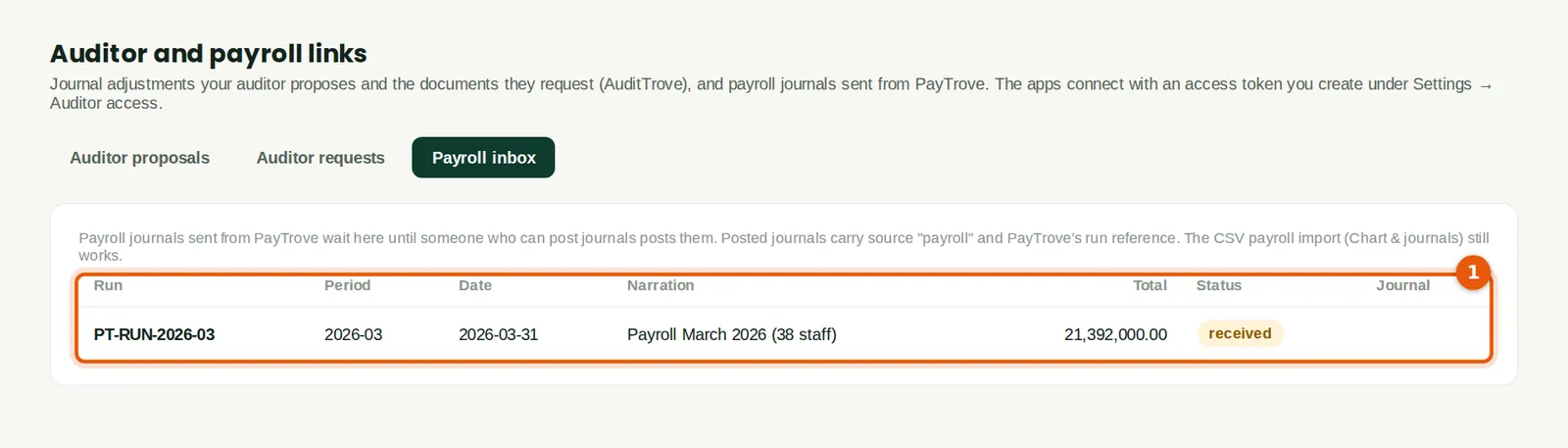Click the Period column header
1568x448 pixels.
point(347,285)
